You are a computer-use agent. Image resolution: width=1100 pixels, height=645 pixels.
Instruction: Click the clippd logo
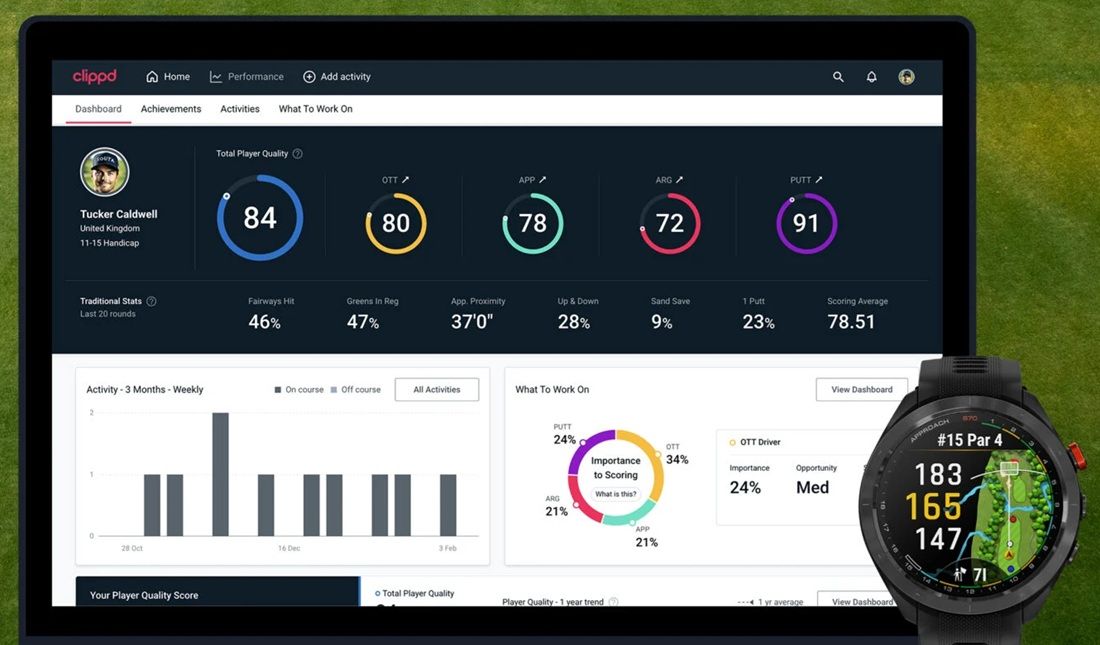tap(95, 77)
